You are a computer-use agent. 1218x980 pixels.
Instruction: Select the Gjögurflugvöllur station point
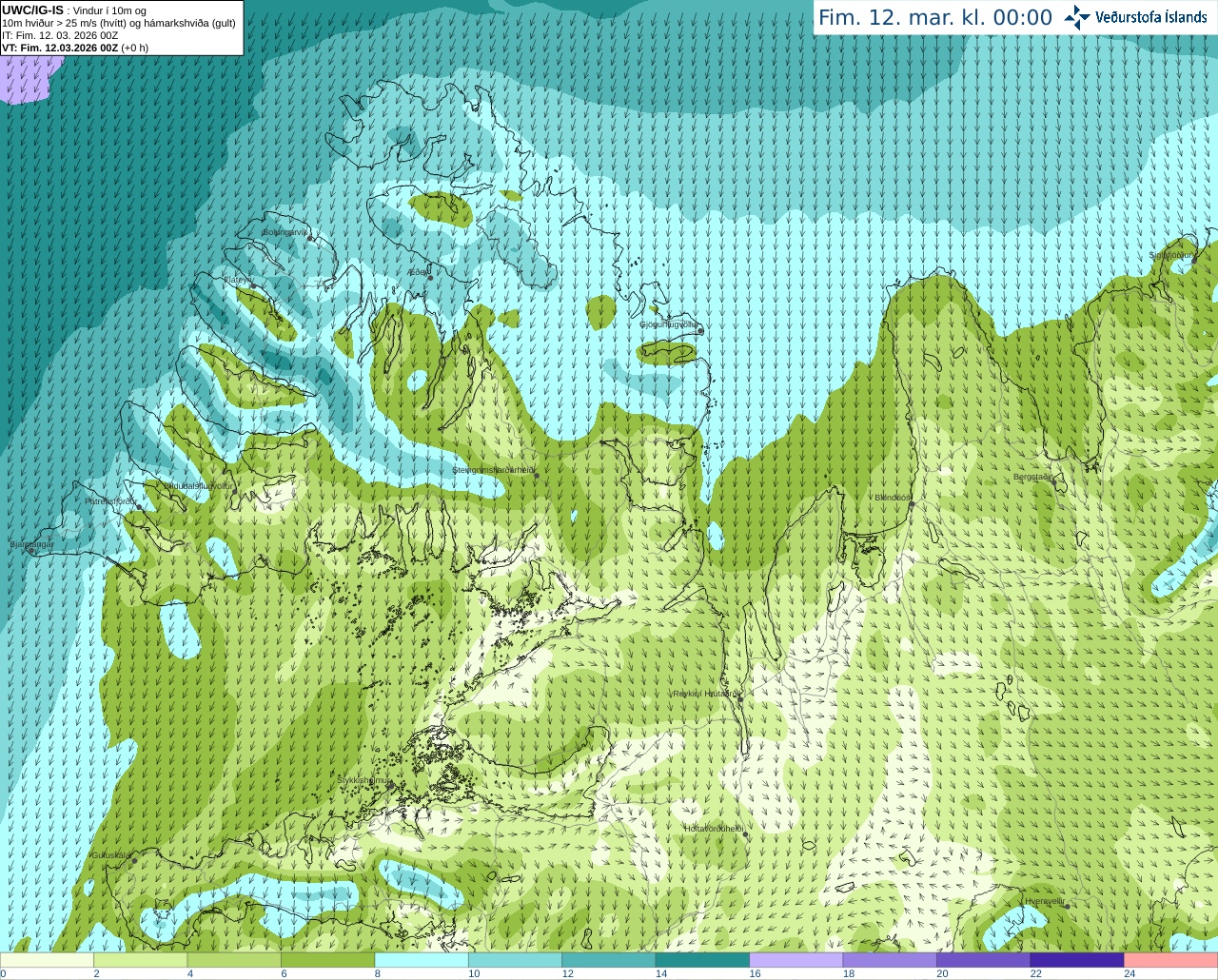pyautogui.click(x=700, y=331)
